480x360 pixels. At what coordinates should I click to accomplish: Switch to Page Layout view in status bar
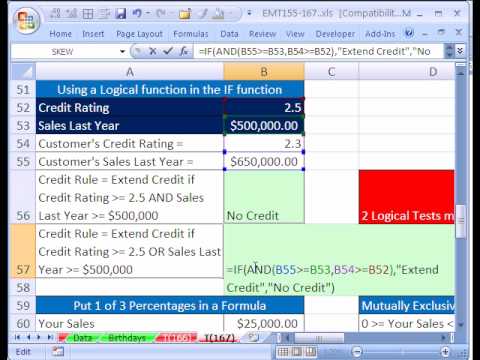coord(297,351)
